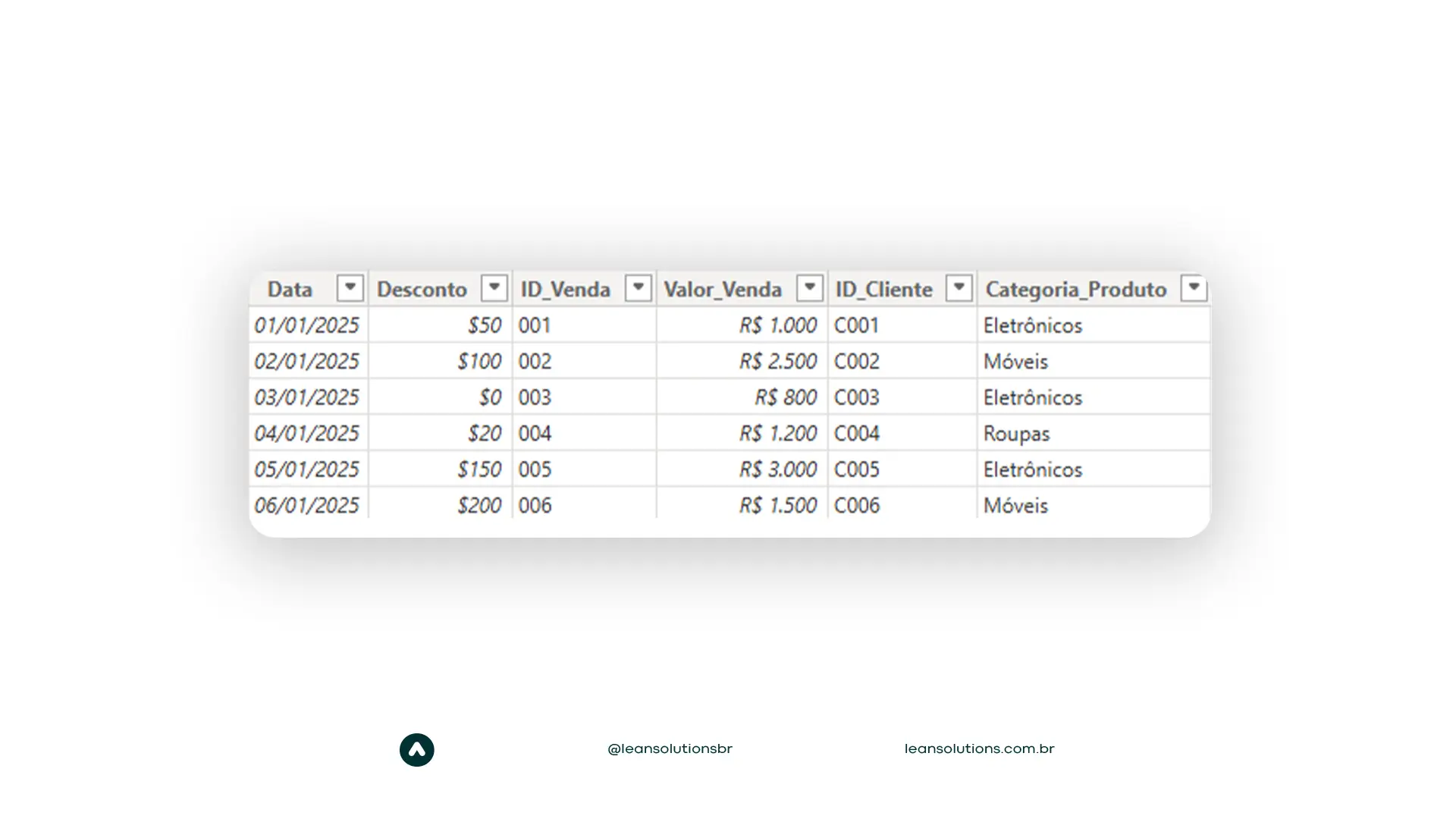Open the leansolutions.com.br website link

(x=979, y=749)
